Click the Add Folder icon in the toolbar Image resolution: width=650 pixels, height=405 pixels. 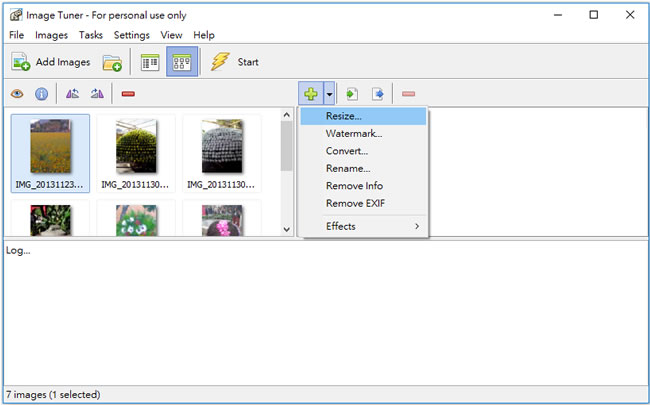click(x=112, y=63)
